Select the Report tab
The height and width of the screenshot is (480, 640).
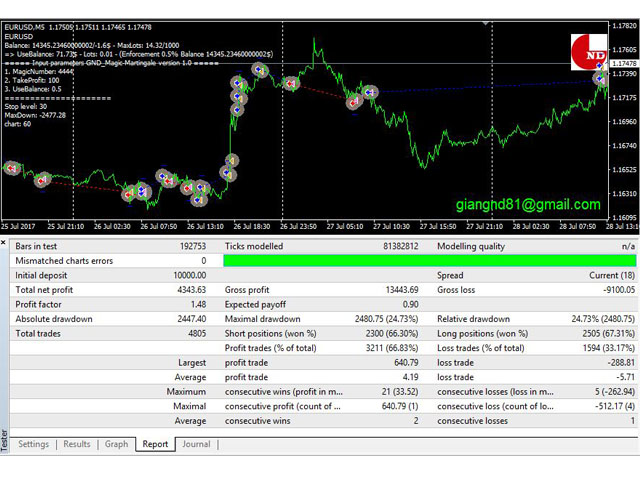coord(155,444)
